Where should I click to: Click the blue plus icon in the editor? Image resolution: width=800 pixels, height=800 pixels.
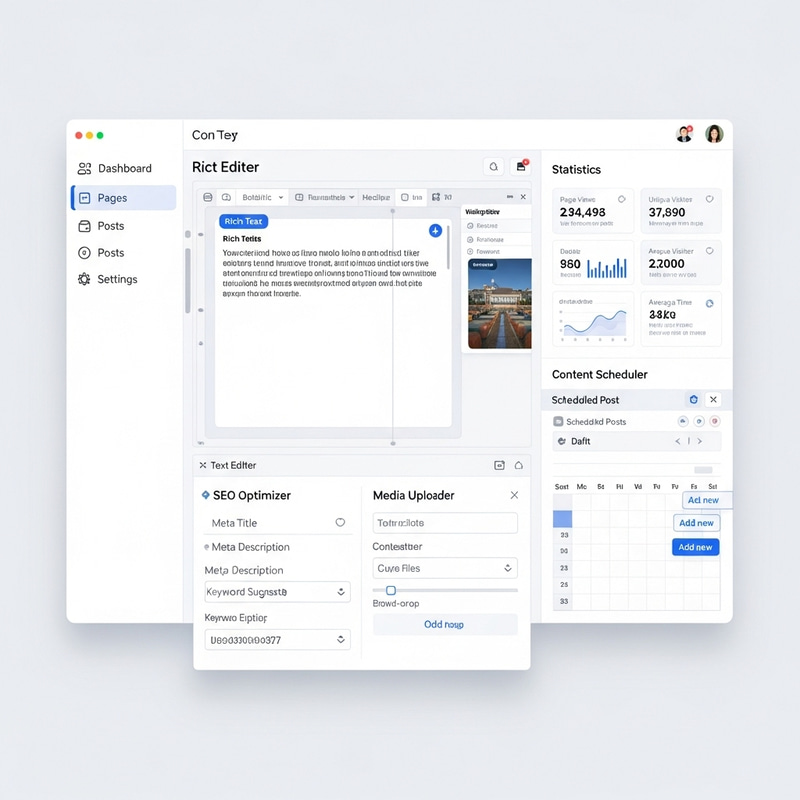[435, 231]
